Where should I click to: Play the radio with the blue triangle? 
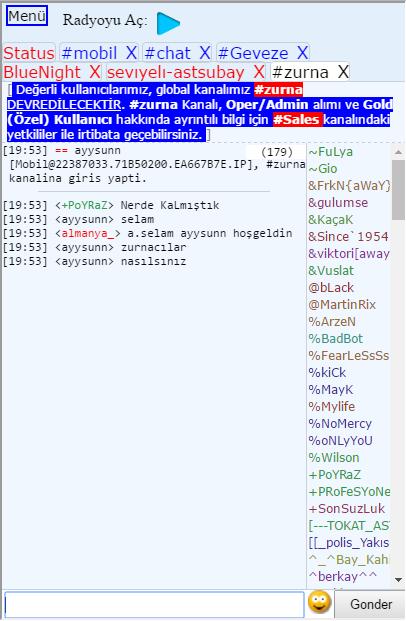pos(168,23)
